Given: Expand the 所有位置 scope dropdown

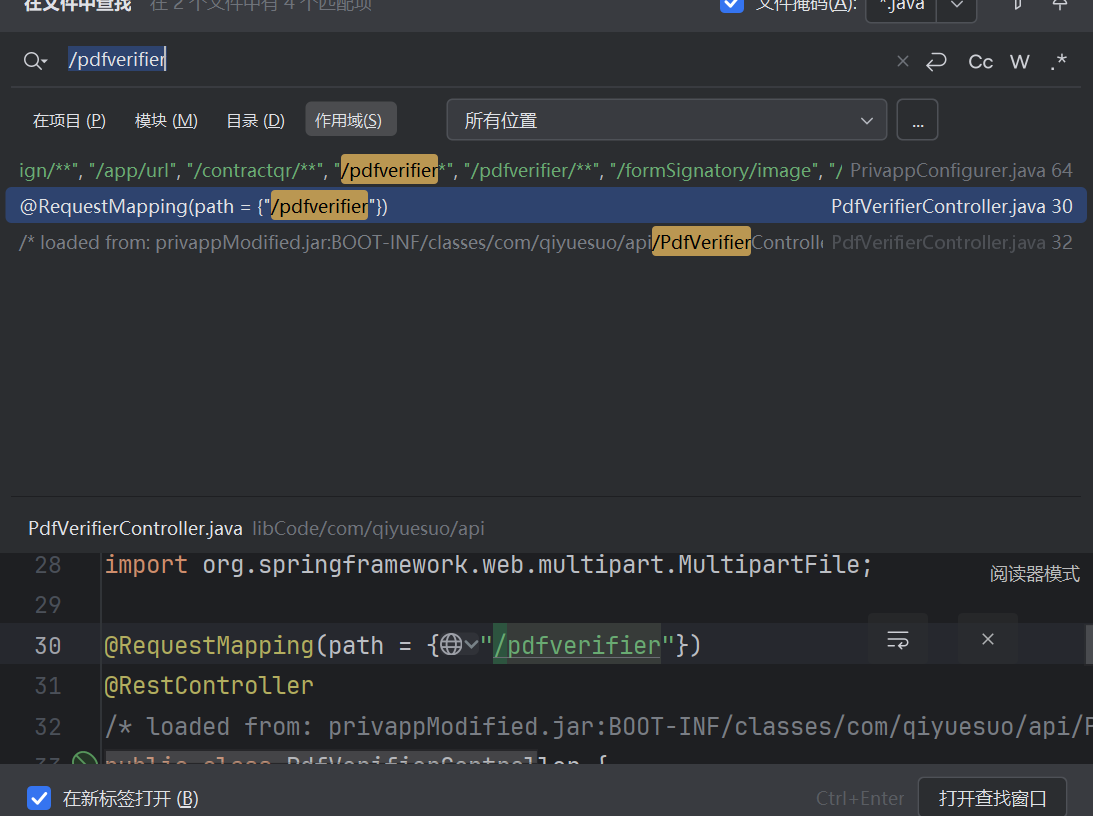Looking at the screenshot, I should point(666,121).
